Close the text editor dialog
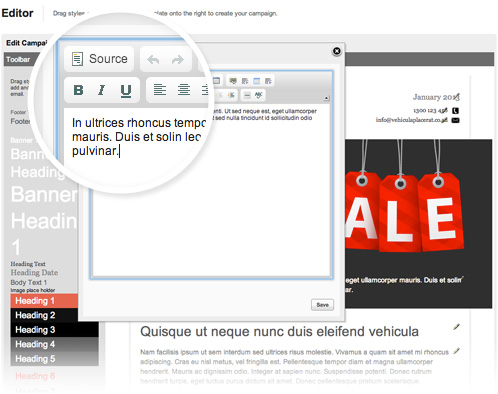 tap(337, 51)
